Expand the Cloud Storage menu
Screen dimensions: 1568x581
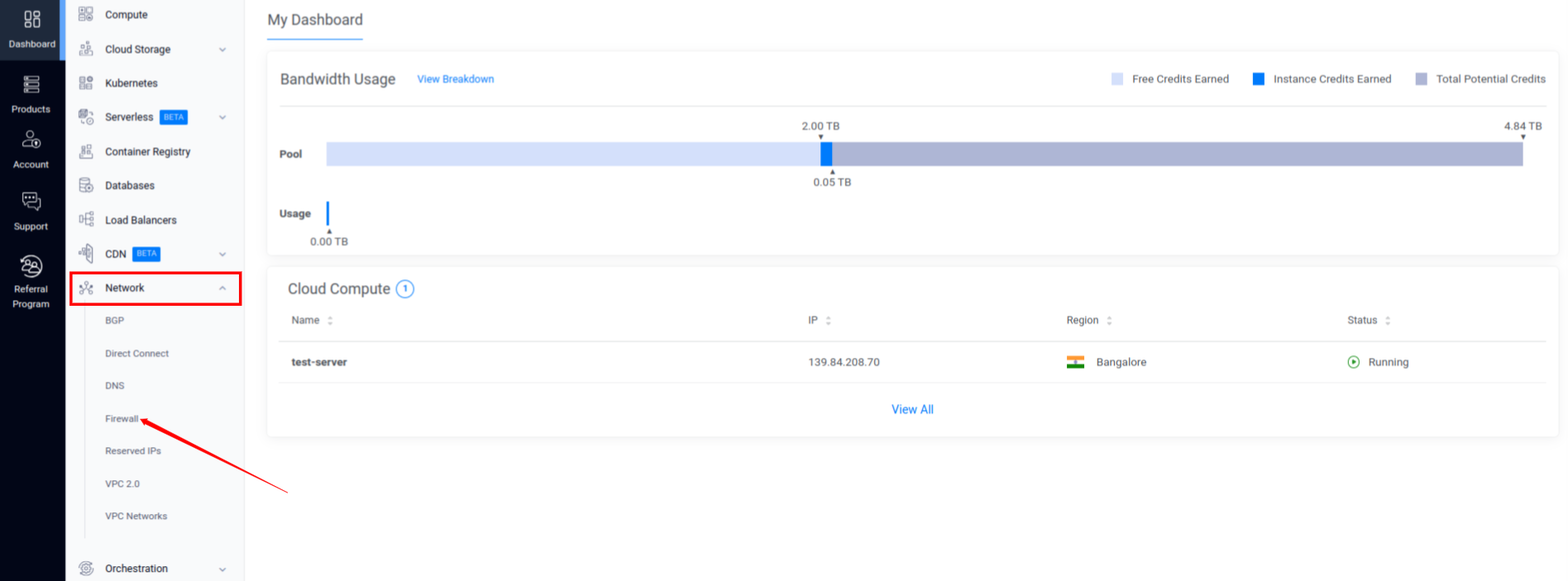pyautogui.click(x=222, y=49)
